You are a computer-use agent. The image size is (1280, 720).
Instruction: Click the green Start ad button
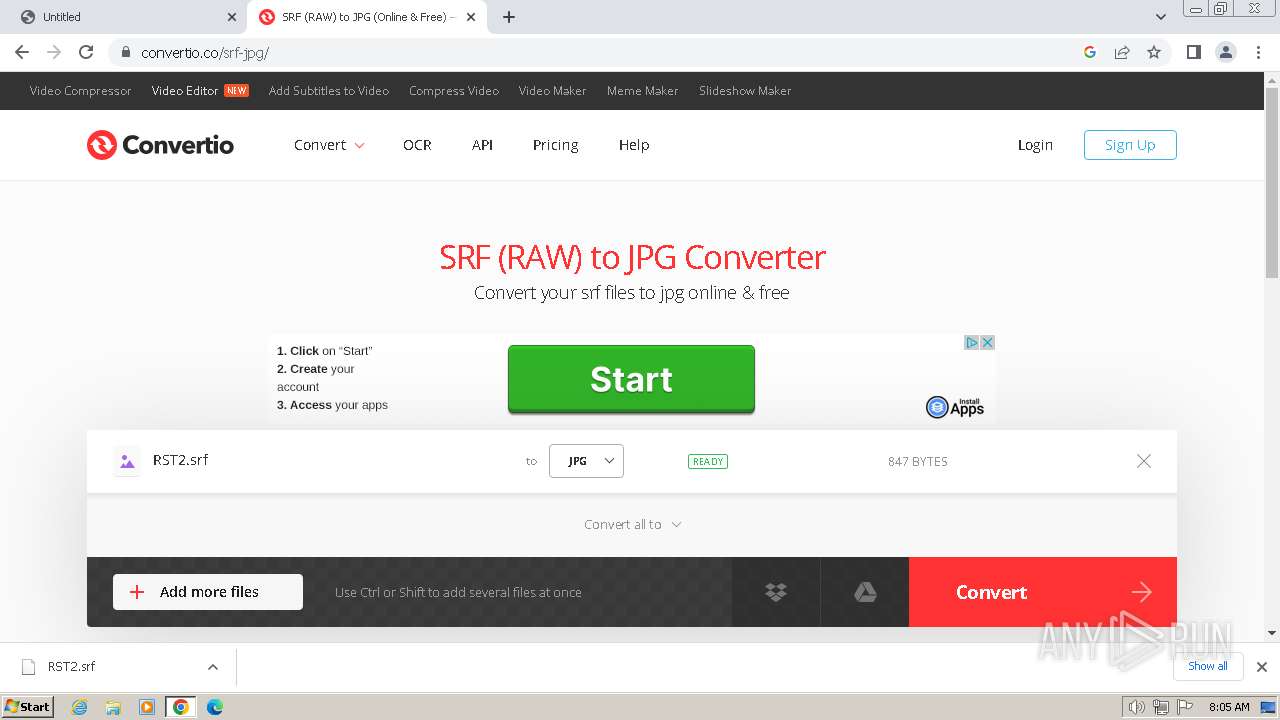click(x=631, y=379)
